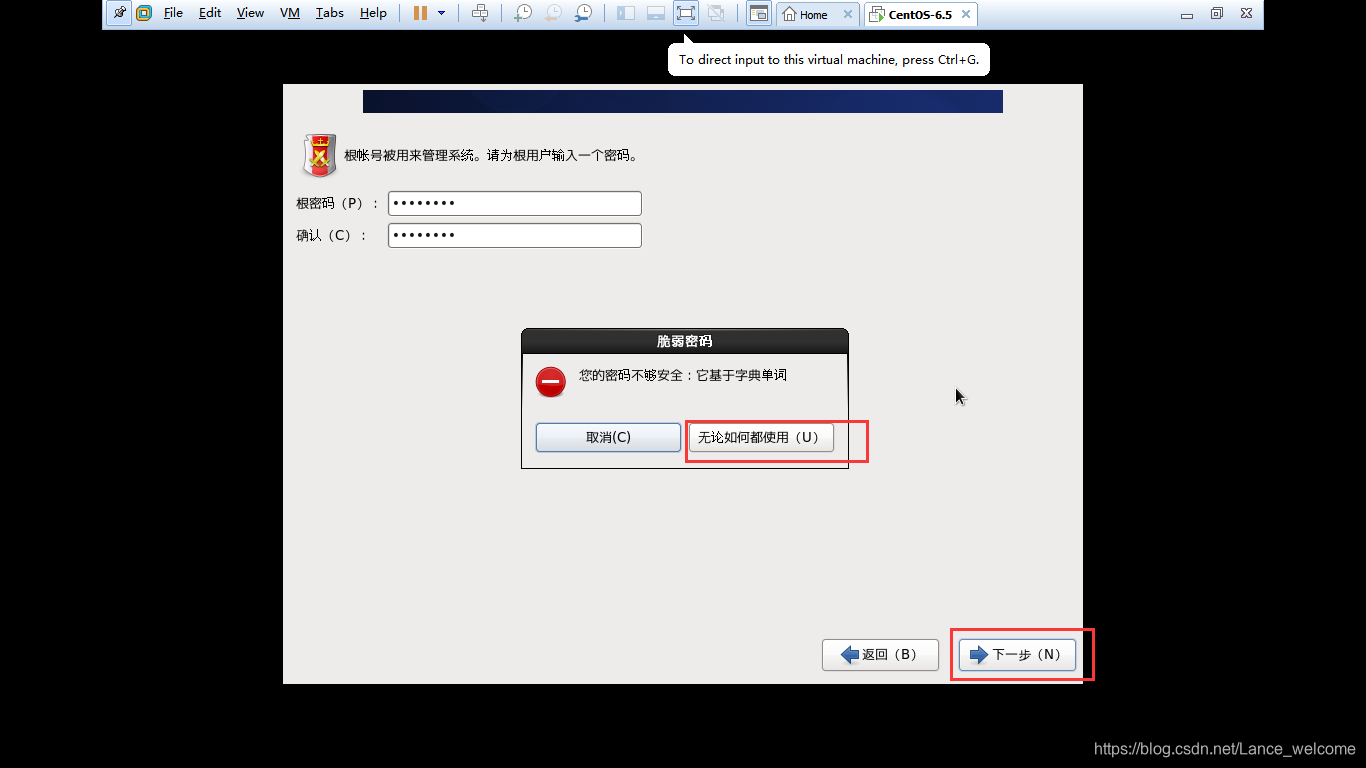Screen dimensions: 1366x768
Task: Click the Back (返回) button
Action: point(880,655)
